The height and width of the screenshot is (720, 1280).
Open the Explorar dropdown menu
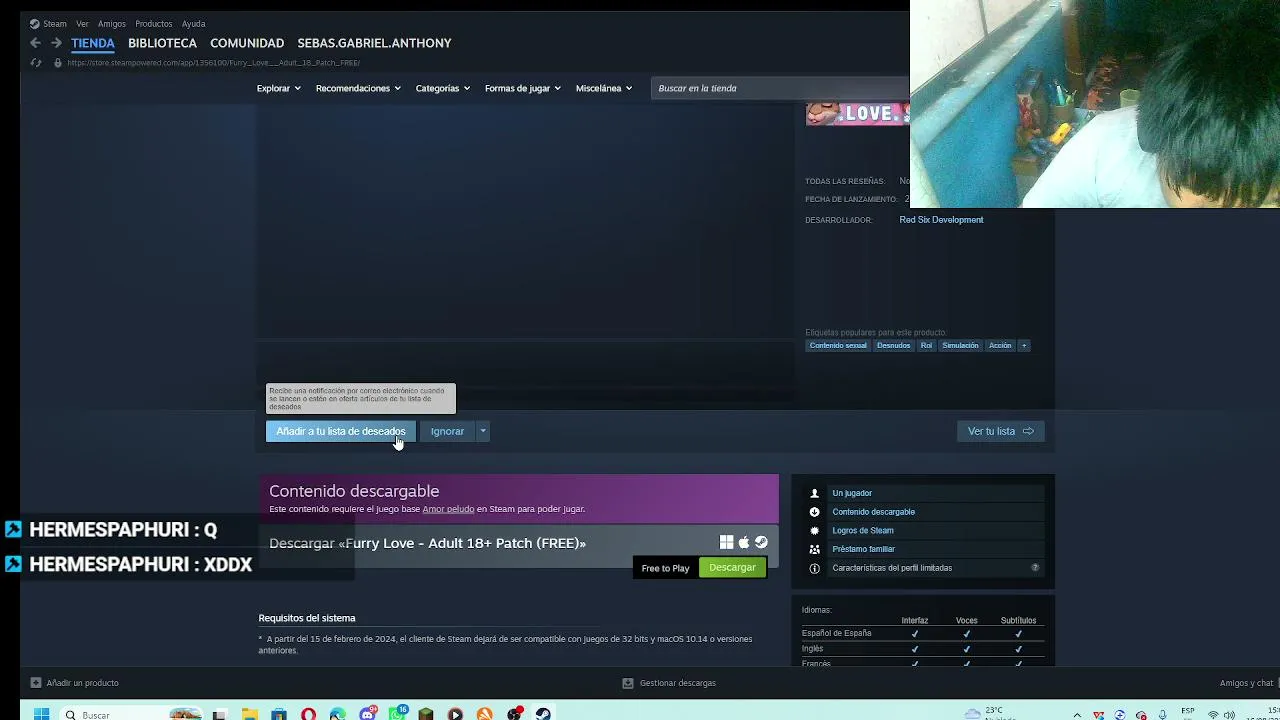coord(278,88)
